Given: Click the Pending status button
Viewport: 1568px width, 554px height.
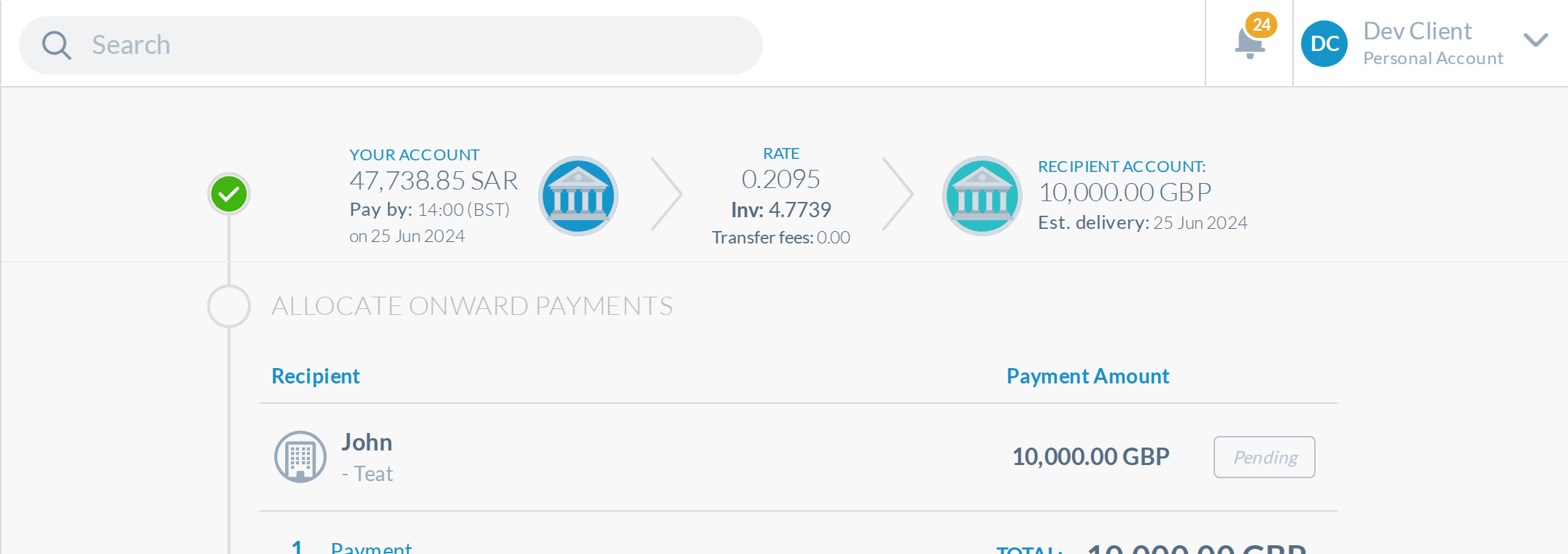Looking at the screenshot, I should pos(1265,457).
